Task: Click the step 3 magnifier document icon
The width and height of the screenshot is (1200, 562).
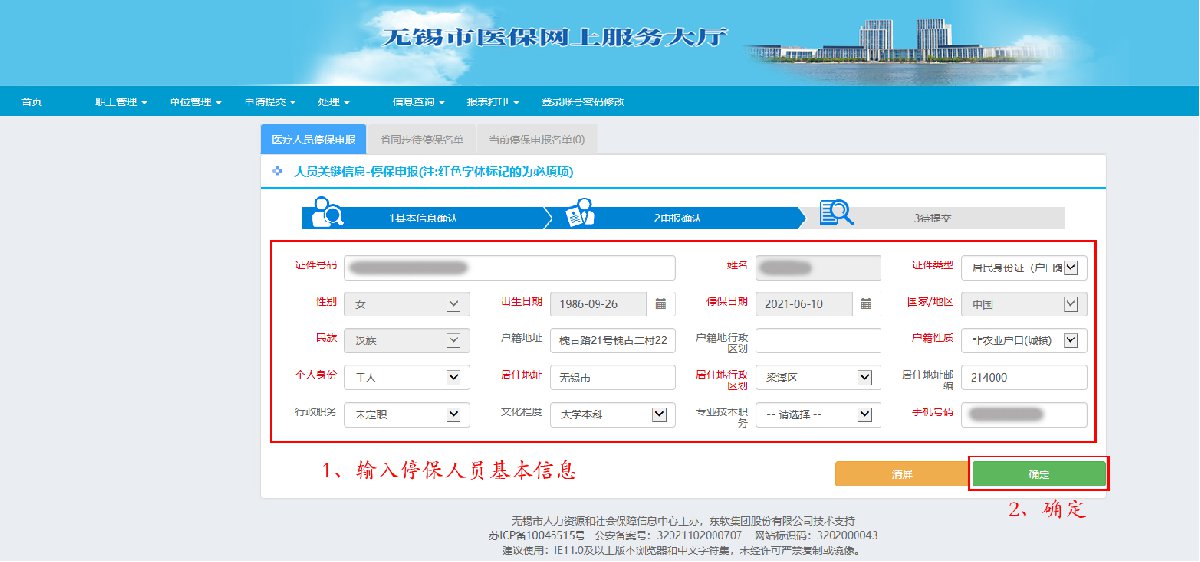Action: pos(835,212)
